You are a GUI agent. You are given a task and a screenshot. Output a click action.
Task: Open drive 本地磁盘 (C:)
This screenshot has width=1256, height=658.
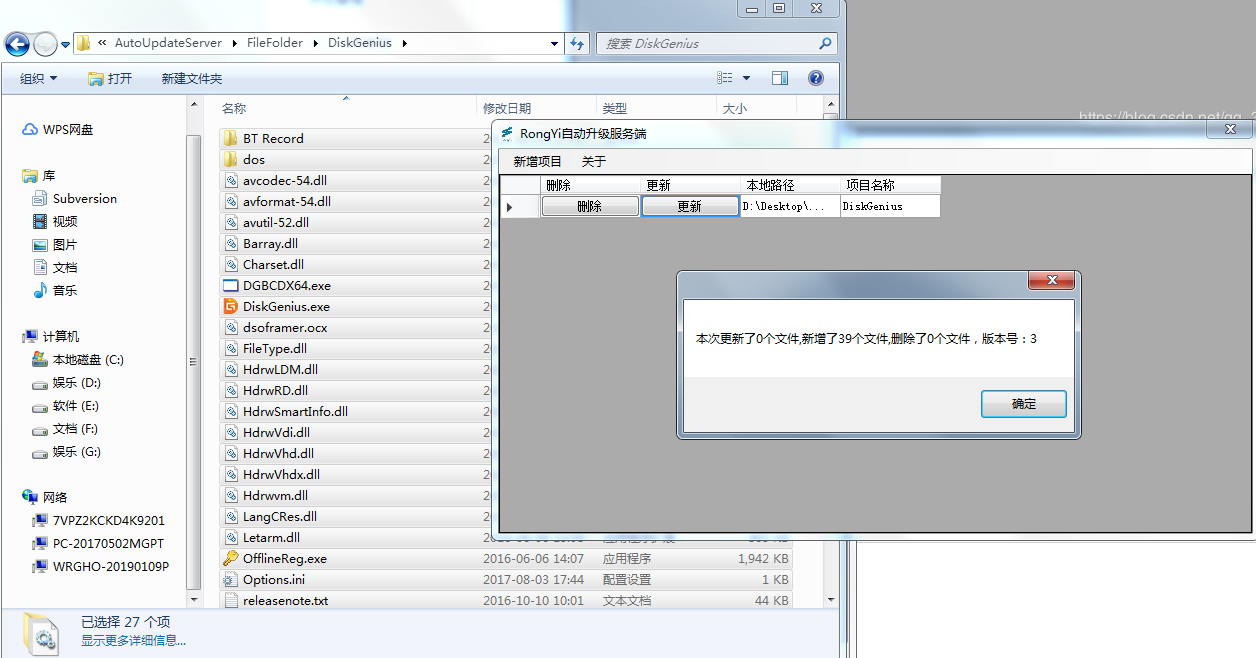click(78, 359)
